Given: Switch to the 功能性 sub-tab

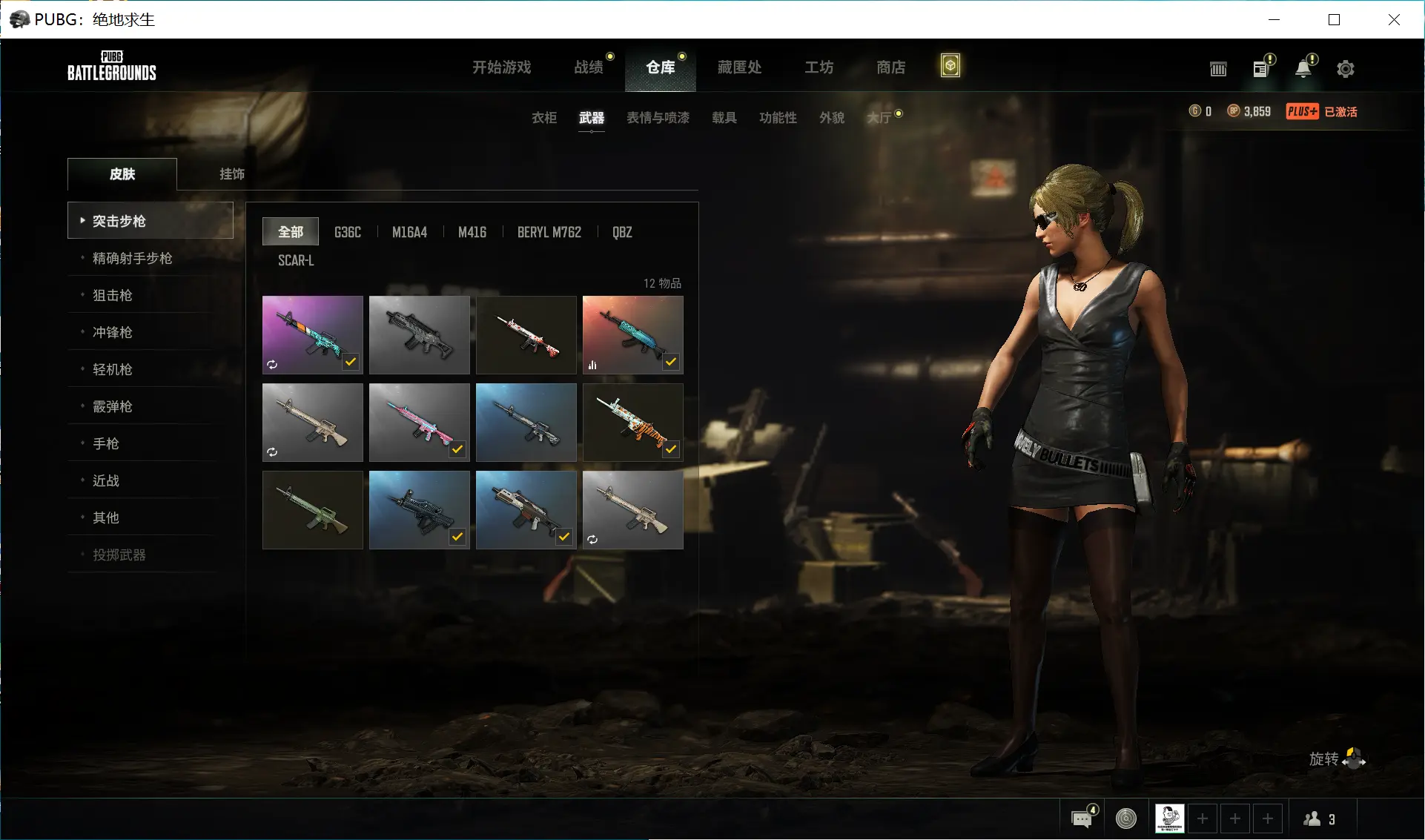Looking at the screenshot, I should 778,117.
